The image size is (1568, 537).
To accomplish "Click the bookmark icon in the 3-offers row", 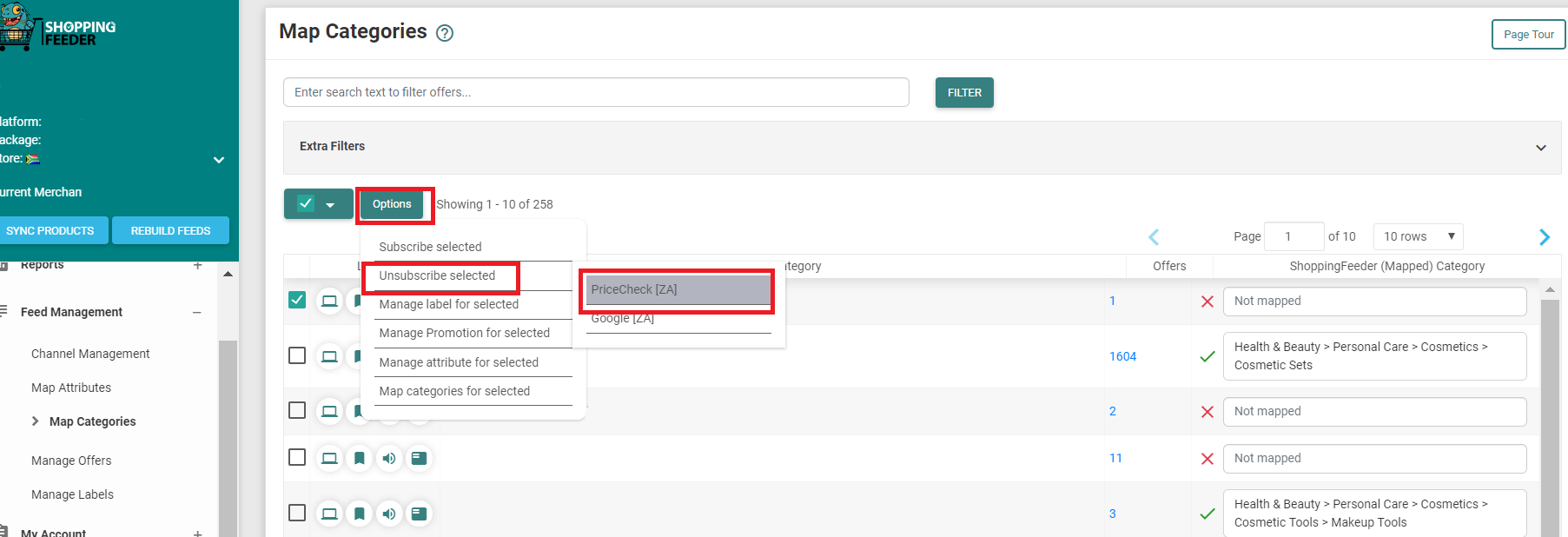I will point(359,514).
